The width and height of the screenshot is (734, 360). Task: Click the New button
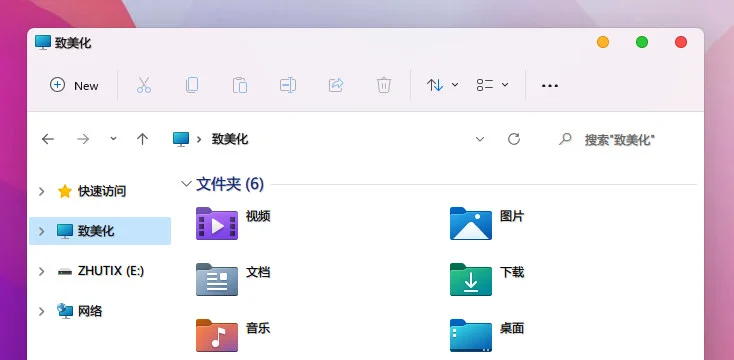point(74,85)
